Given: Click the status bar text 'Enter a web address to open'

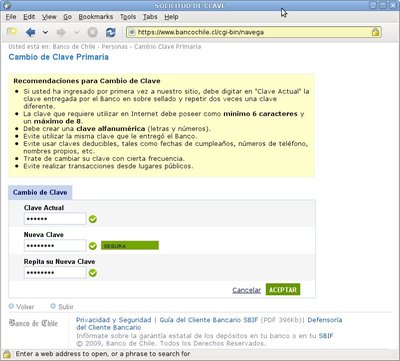Looking at the screenshot, I should (x=62, y=354).
